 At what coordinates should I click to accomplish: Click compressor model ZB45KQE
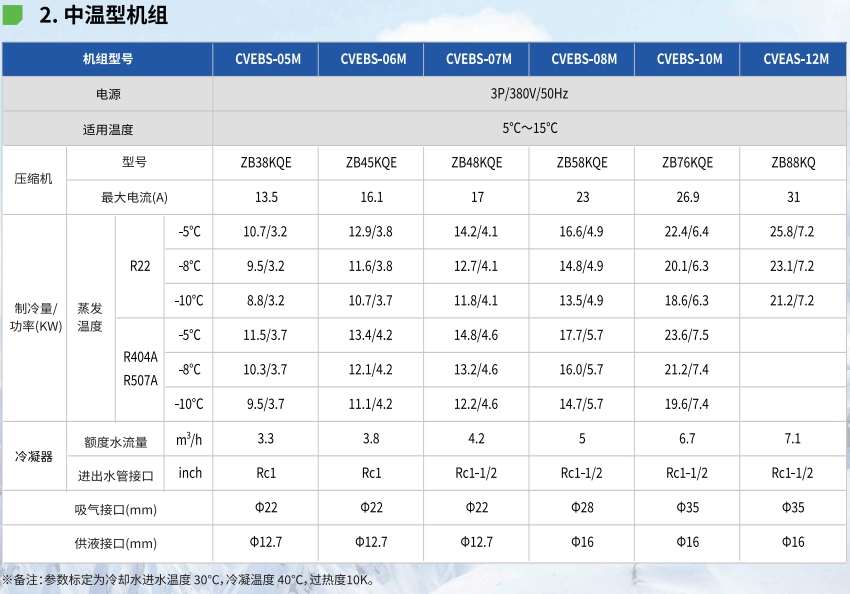click(x=371, y=163)
